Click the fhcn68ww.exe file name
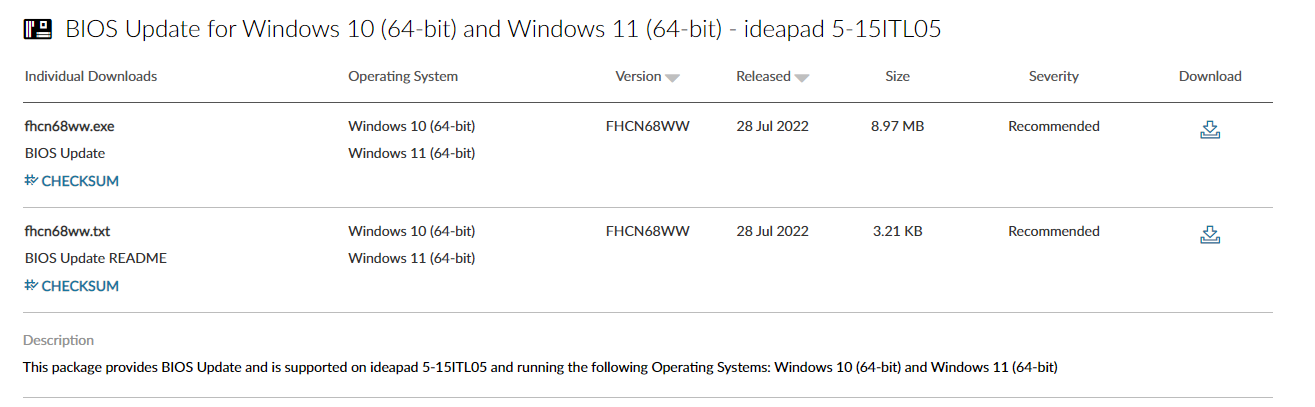The width and height of the screenshot is (1315, 407). (x=63, y=127)
